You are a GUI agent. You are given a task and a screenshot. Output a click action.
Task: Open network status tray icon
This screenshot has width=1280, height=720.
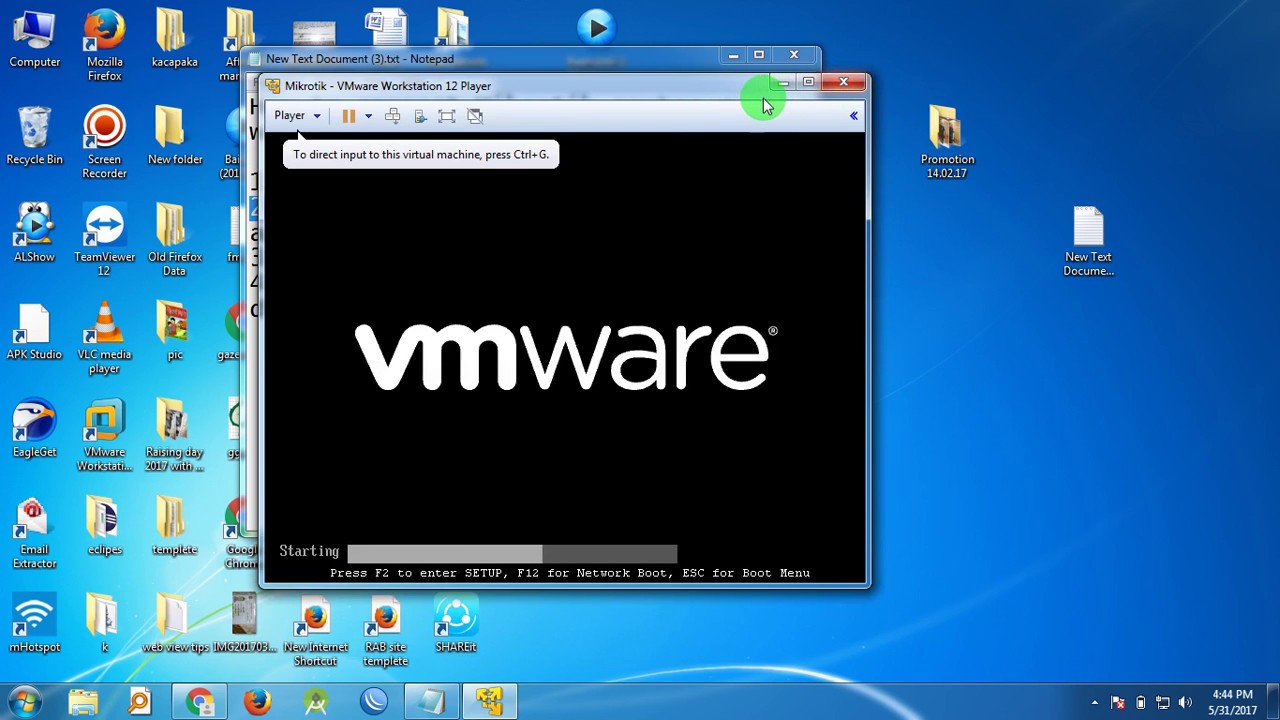(x=1162, y=703)
